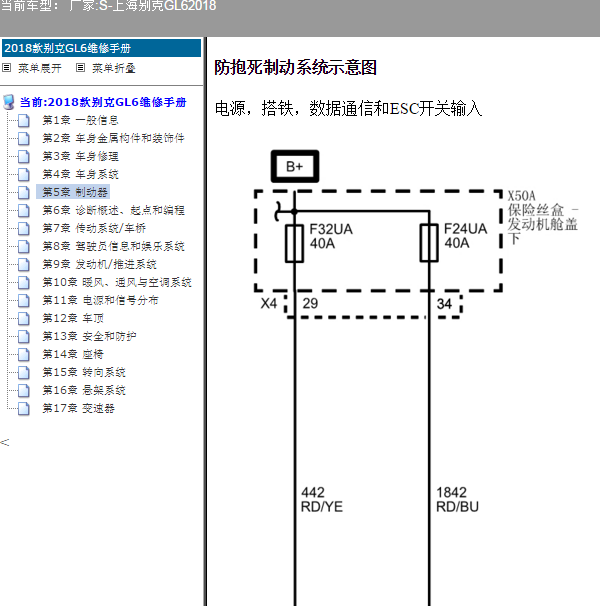
Task: Click the 菜单展开 expand-all menu icon
Action: click(7, 68)
